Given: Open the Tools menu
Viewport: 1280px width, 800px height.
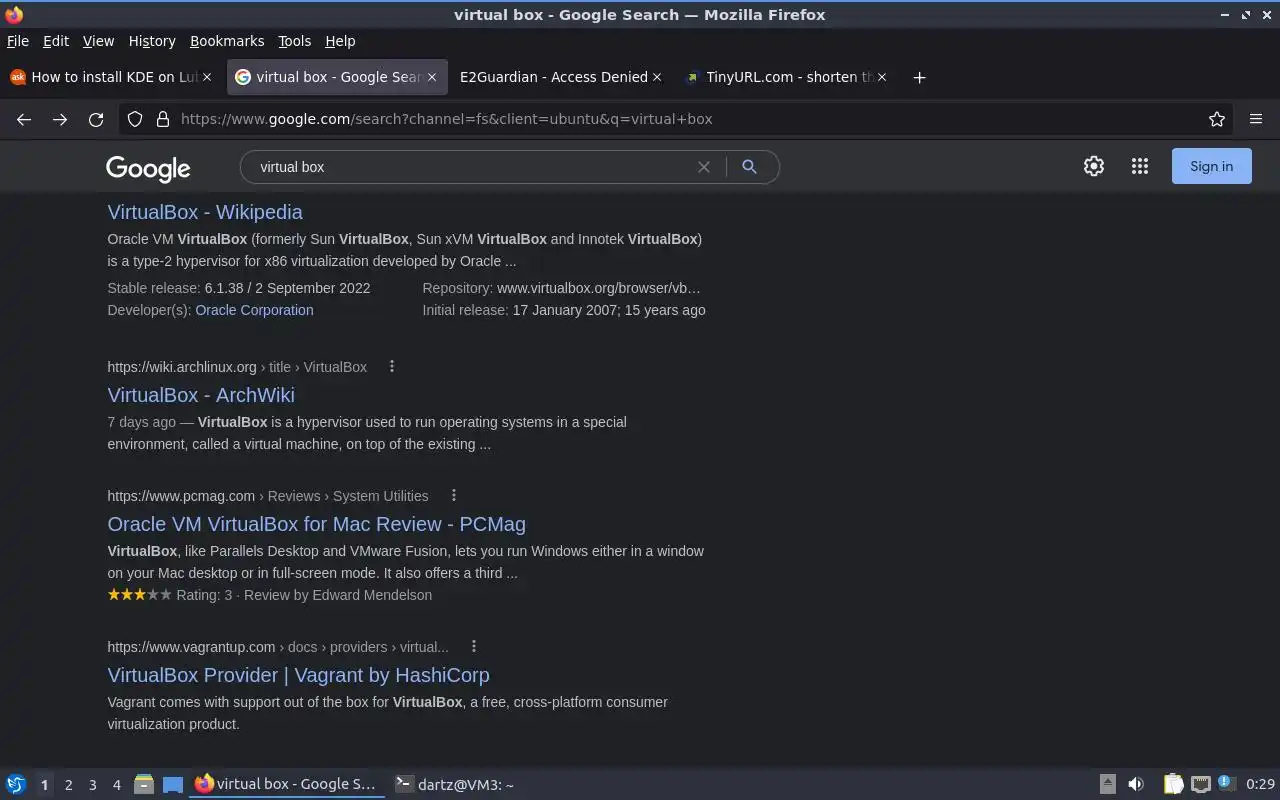Looking at the screenshot, I should coord(294,41).
